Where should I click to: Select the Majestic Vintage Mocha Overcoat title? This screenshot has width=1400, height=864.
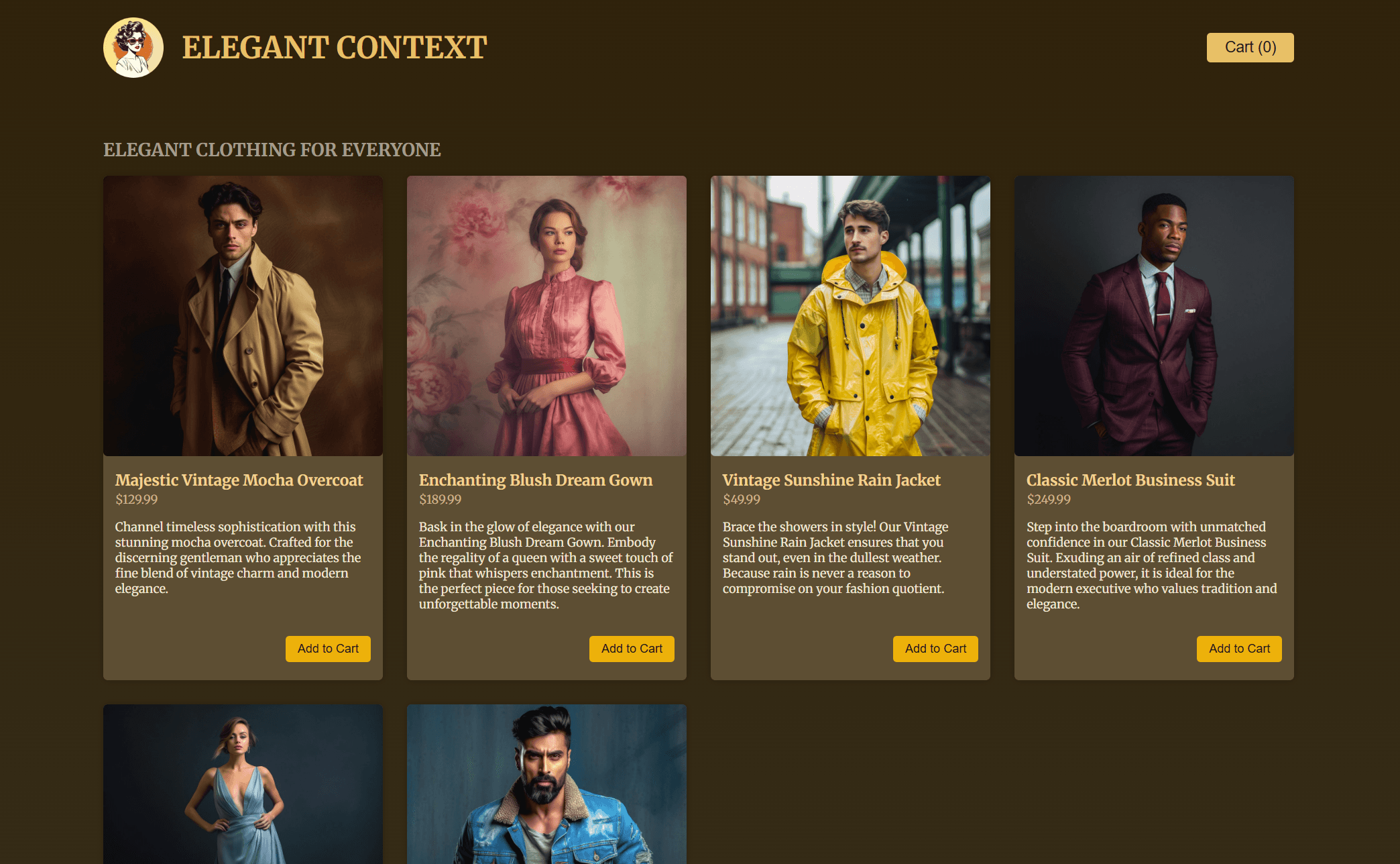239,480
